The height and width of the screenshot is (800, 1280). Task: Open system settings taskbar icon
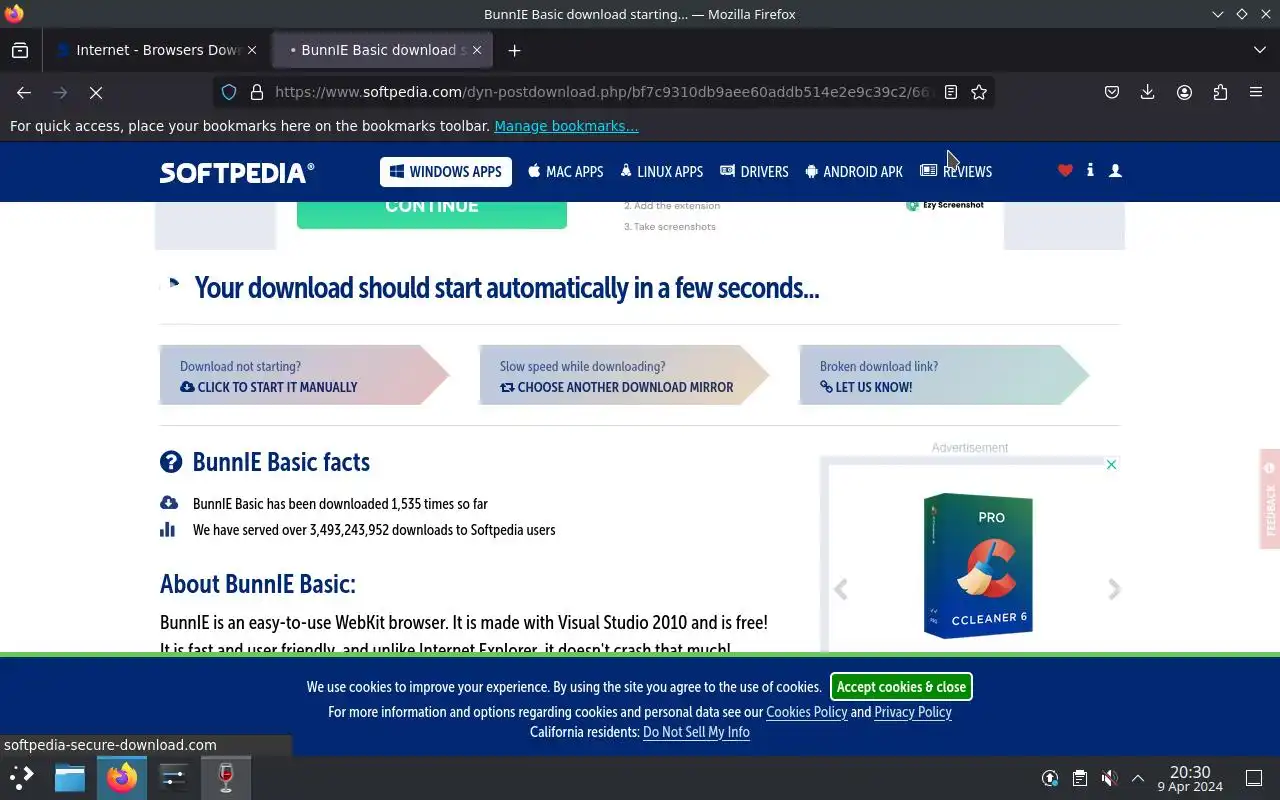coord(174,777)
